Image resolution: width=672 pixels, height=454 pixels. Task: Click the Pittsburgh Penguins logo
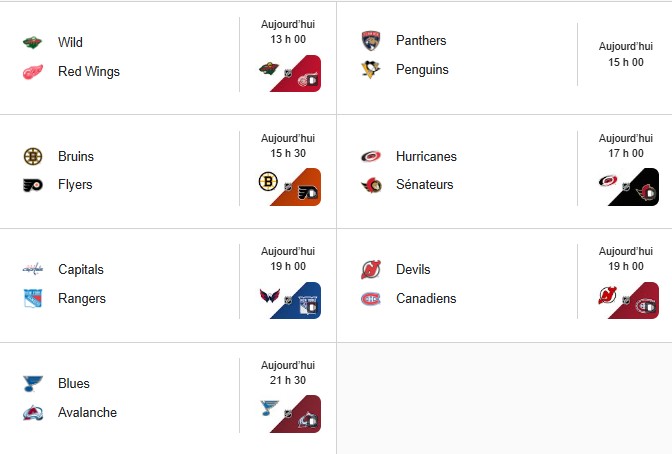(371, 70)
